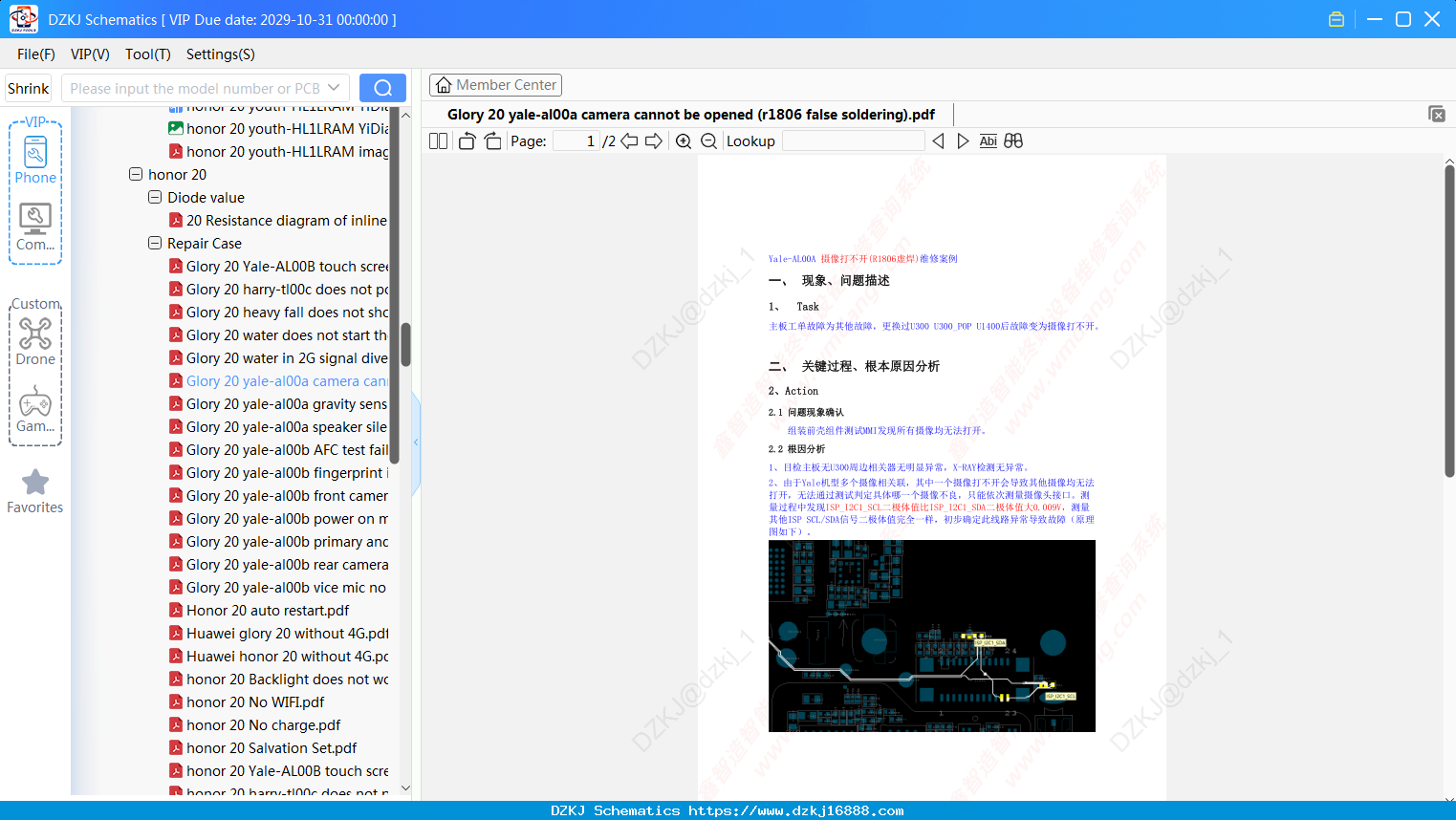Screen dimensions: 1456x820
Task: Click the PCB board image in the PDF
Action: (932, 636)
